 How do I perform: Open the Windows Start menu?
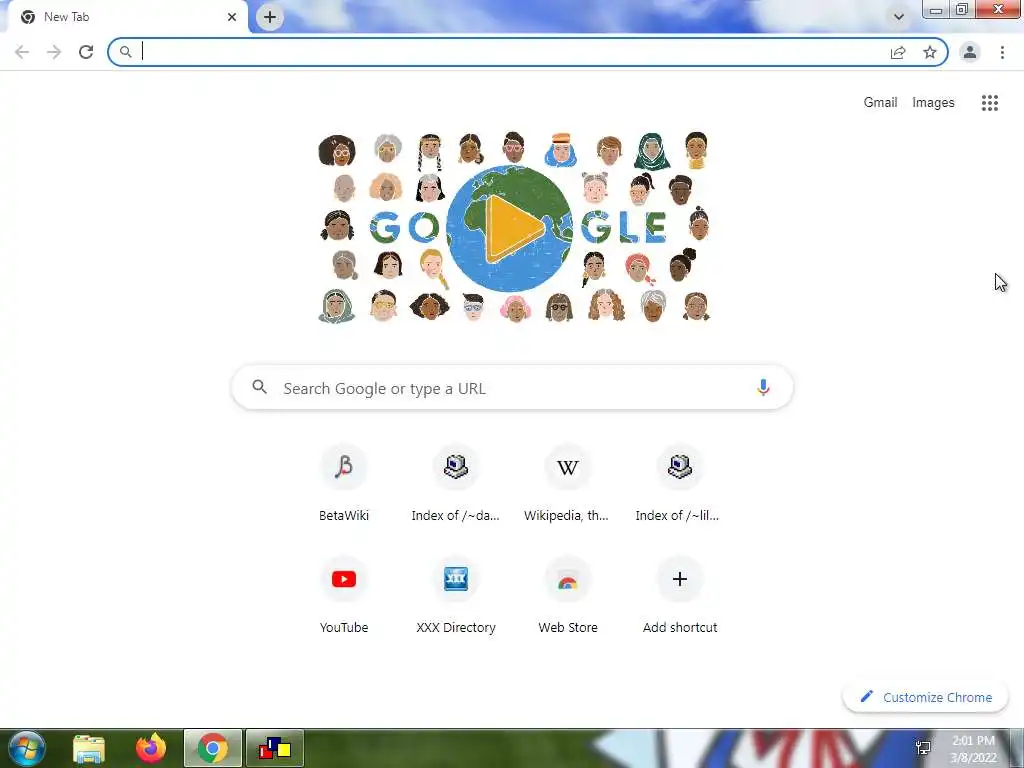(x=27, y=748)
